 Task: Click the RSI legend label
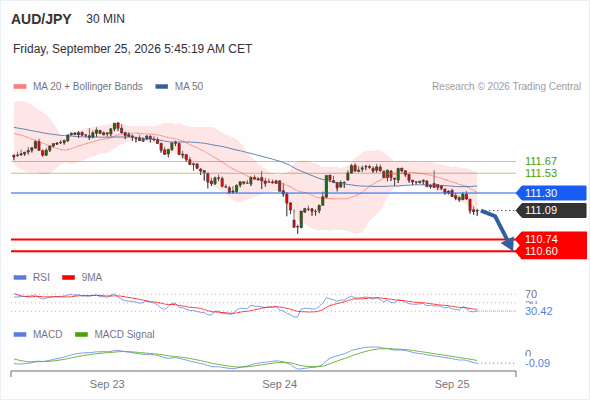(41, 278)
